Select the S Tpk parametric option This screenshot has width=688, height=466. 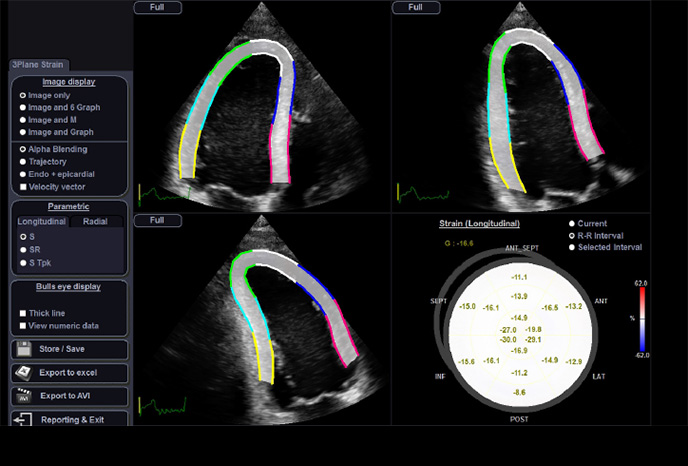tap(23, 262)
